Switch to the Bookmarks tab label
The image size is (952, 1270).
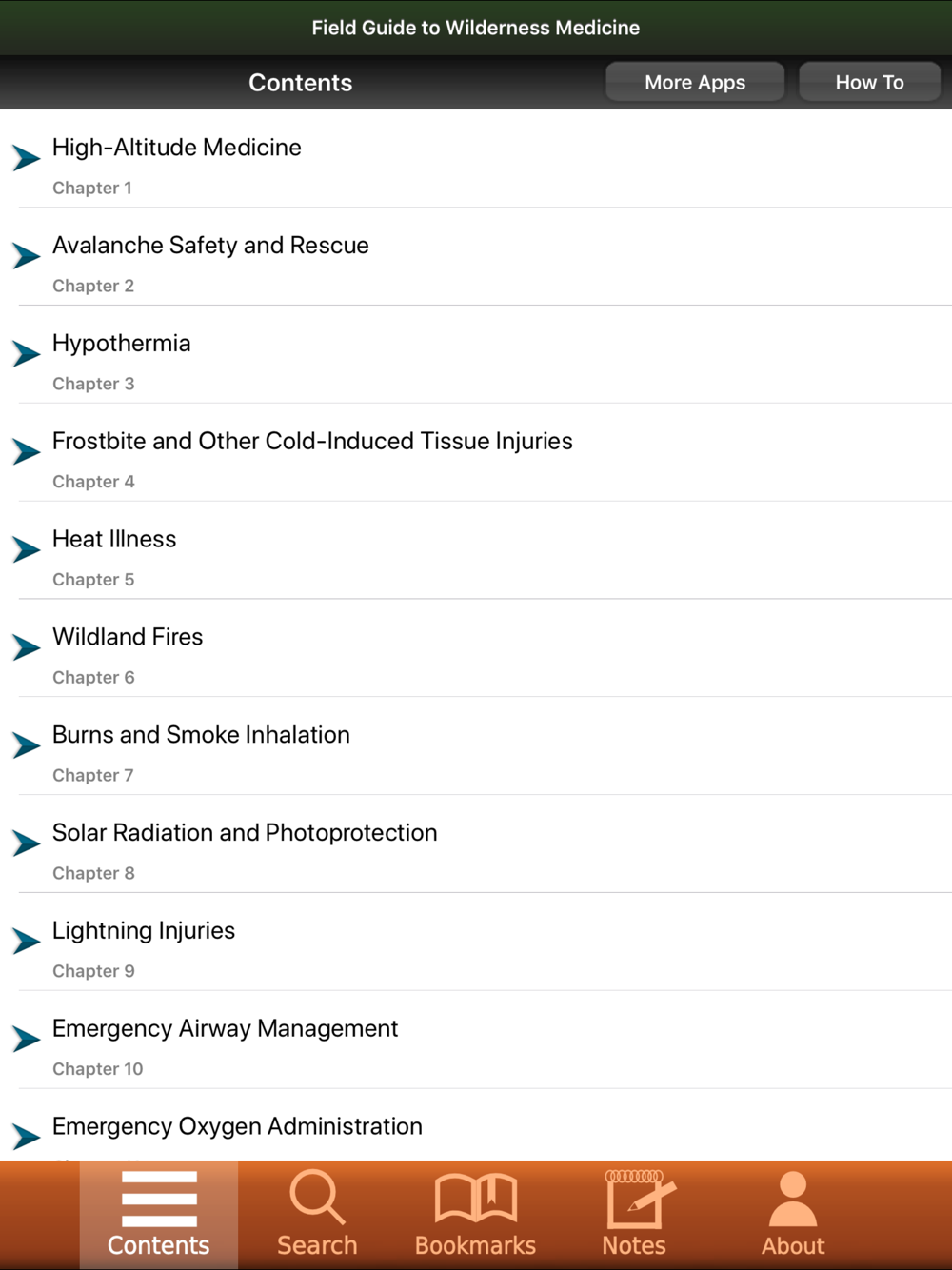476,1245
